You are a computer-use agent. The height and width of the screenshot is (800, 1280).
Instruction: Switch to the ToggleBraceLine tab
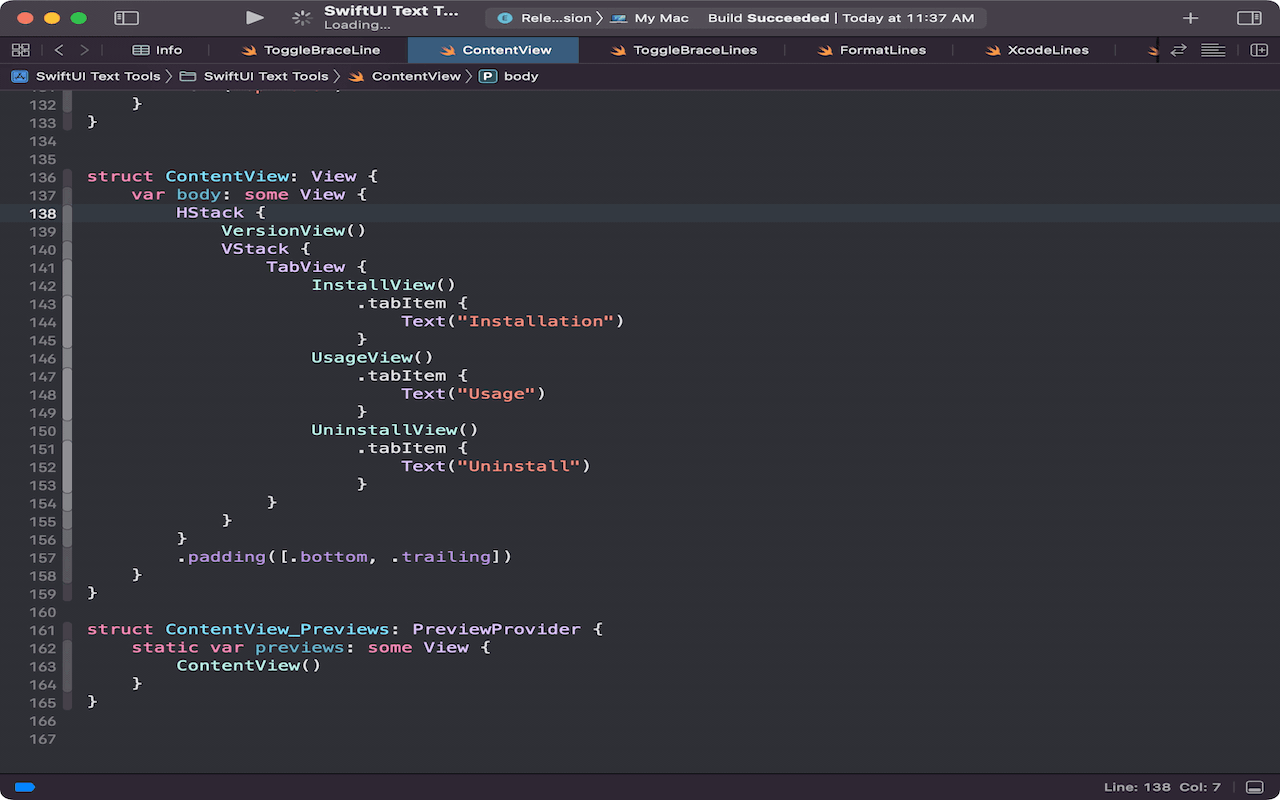coord(311,50)
